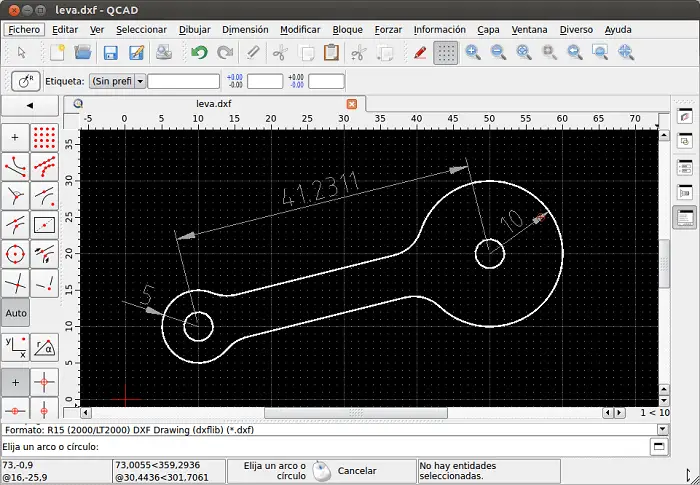Select the leva.dxf document tab
The image size is (700, 485).
click(214, 104)
